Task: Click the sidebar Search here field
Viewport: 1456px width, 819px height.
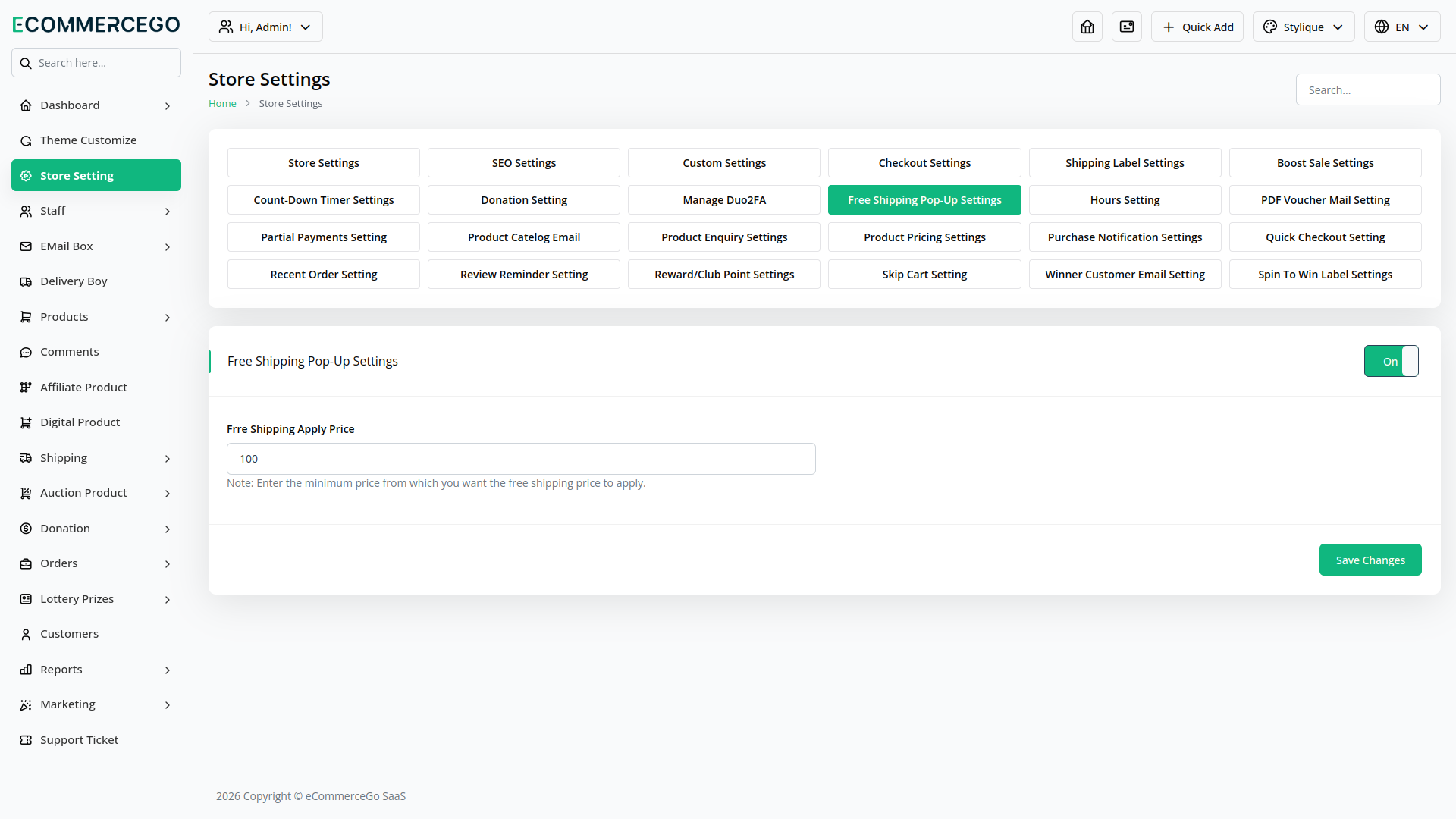Action: coord(96,63)
